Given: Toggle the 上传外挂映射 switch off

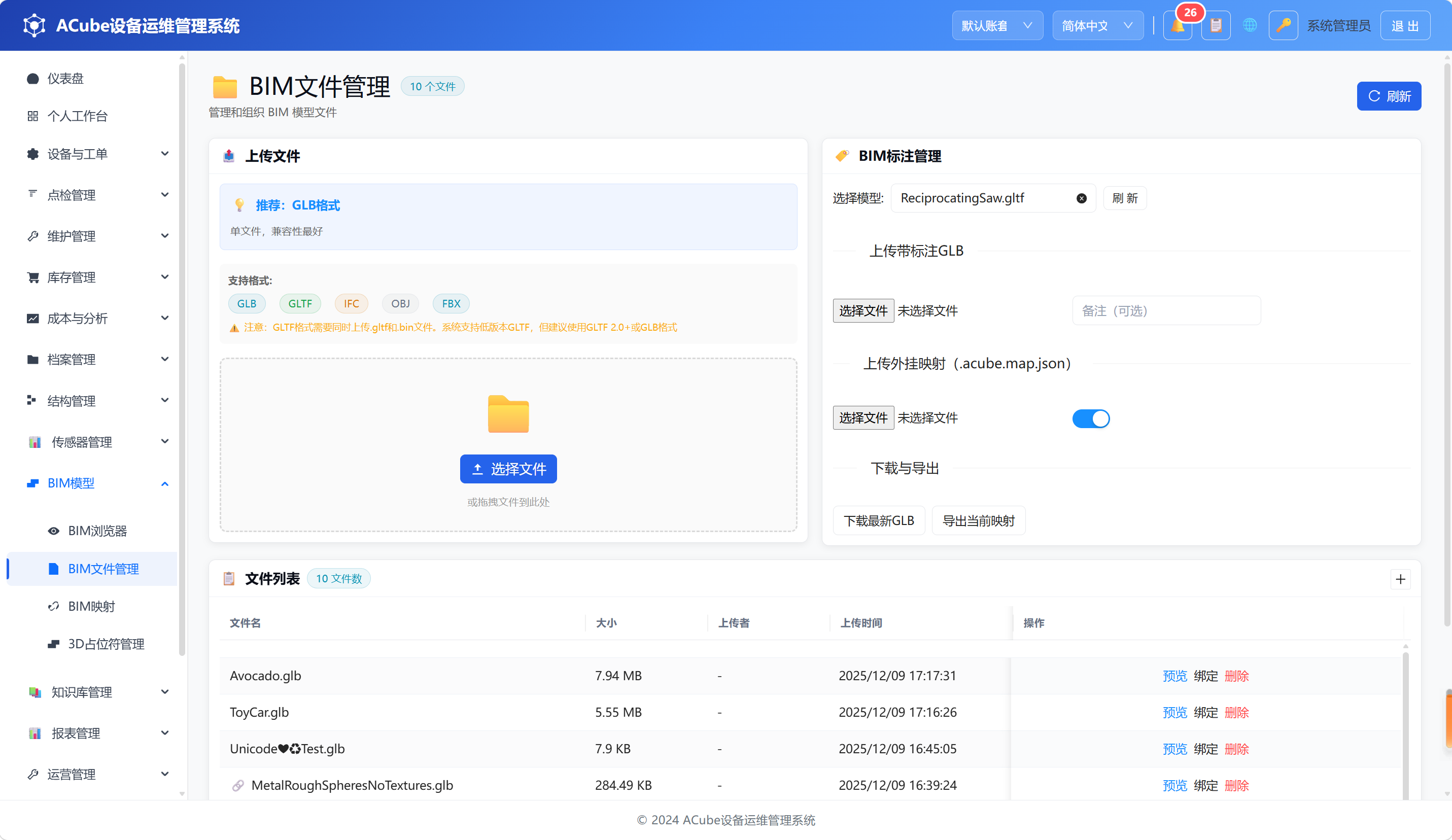Looking at the screenshot, I should (1091, 418).
